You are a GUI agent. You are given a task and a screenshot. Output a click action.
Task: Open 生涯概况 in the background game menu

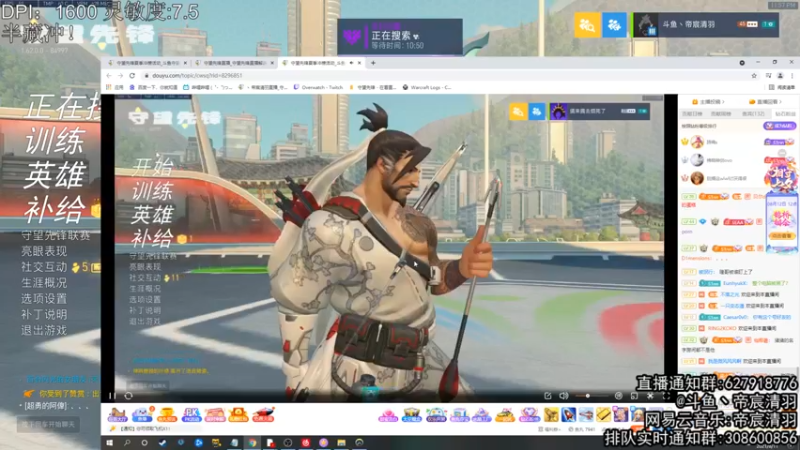click(x=44, y=283)
